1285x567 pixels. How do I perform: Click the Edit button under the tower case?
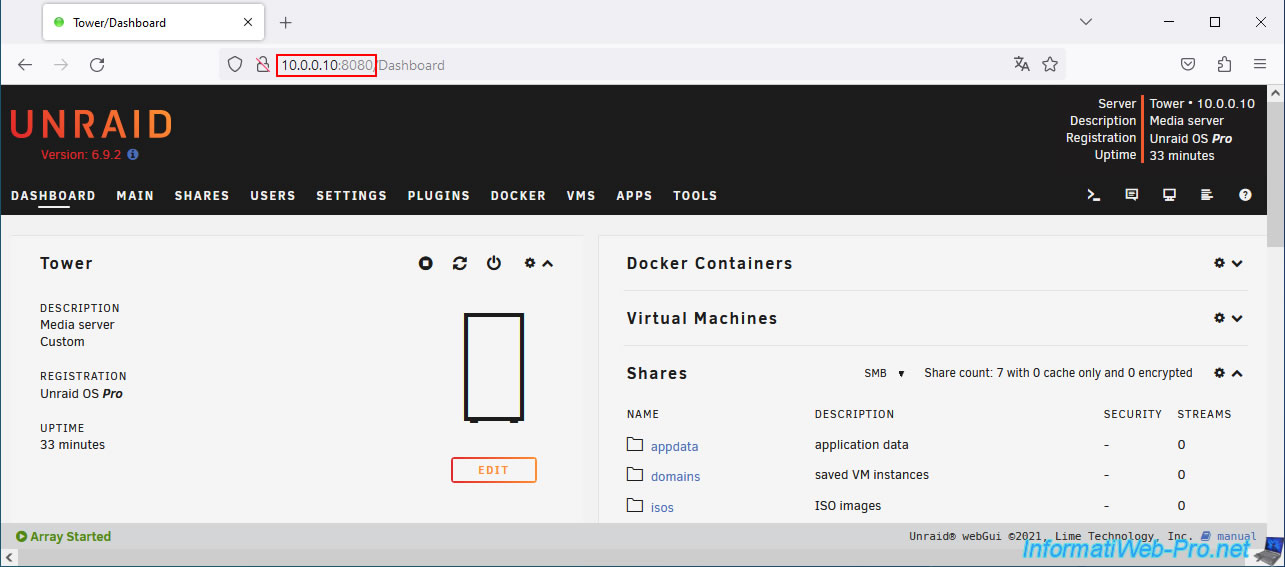point(493,470)
